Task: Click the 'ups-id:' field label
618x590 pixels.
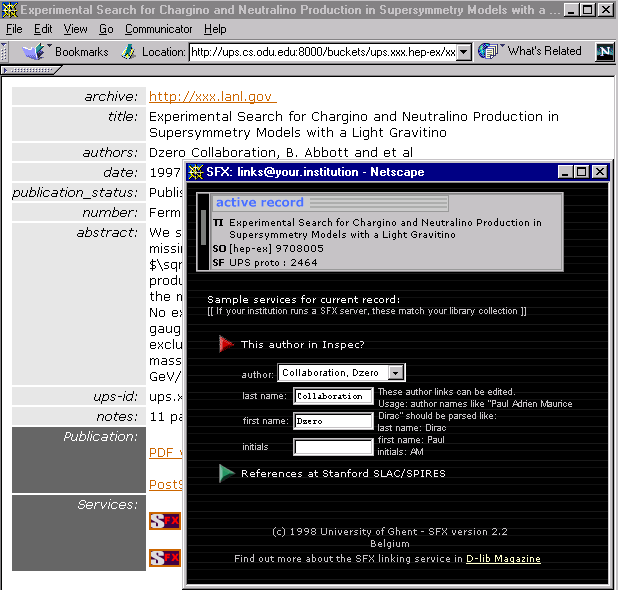Action: [115, 396]
